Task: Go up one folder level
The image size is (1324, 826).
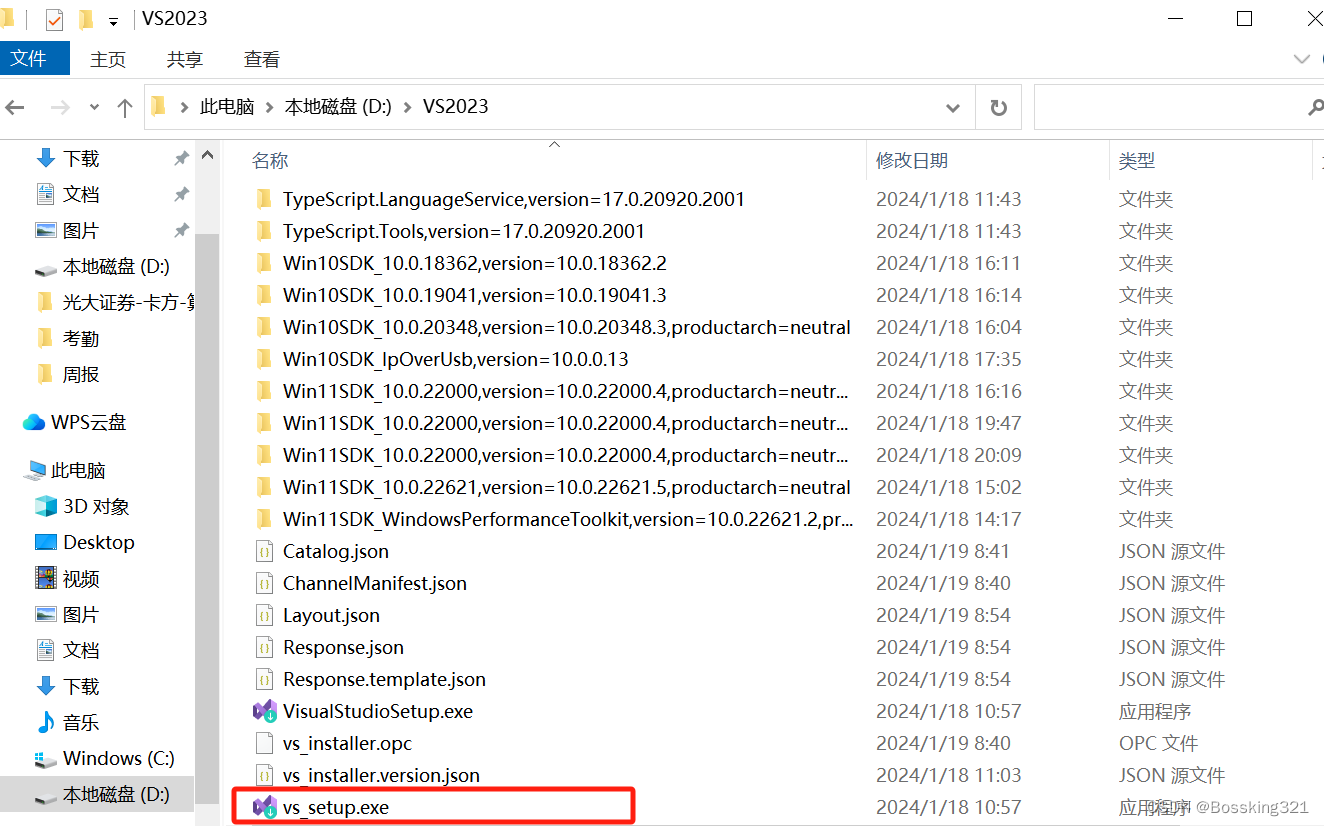Action: tap(124, 107)
